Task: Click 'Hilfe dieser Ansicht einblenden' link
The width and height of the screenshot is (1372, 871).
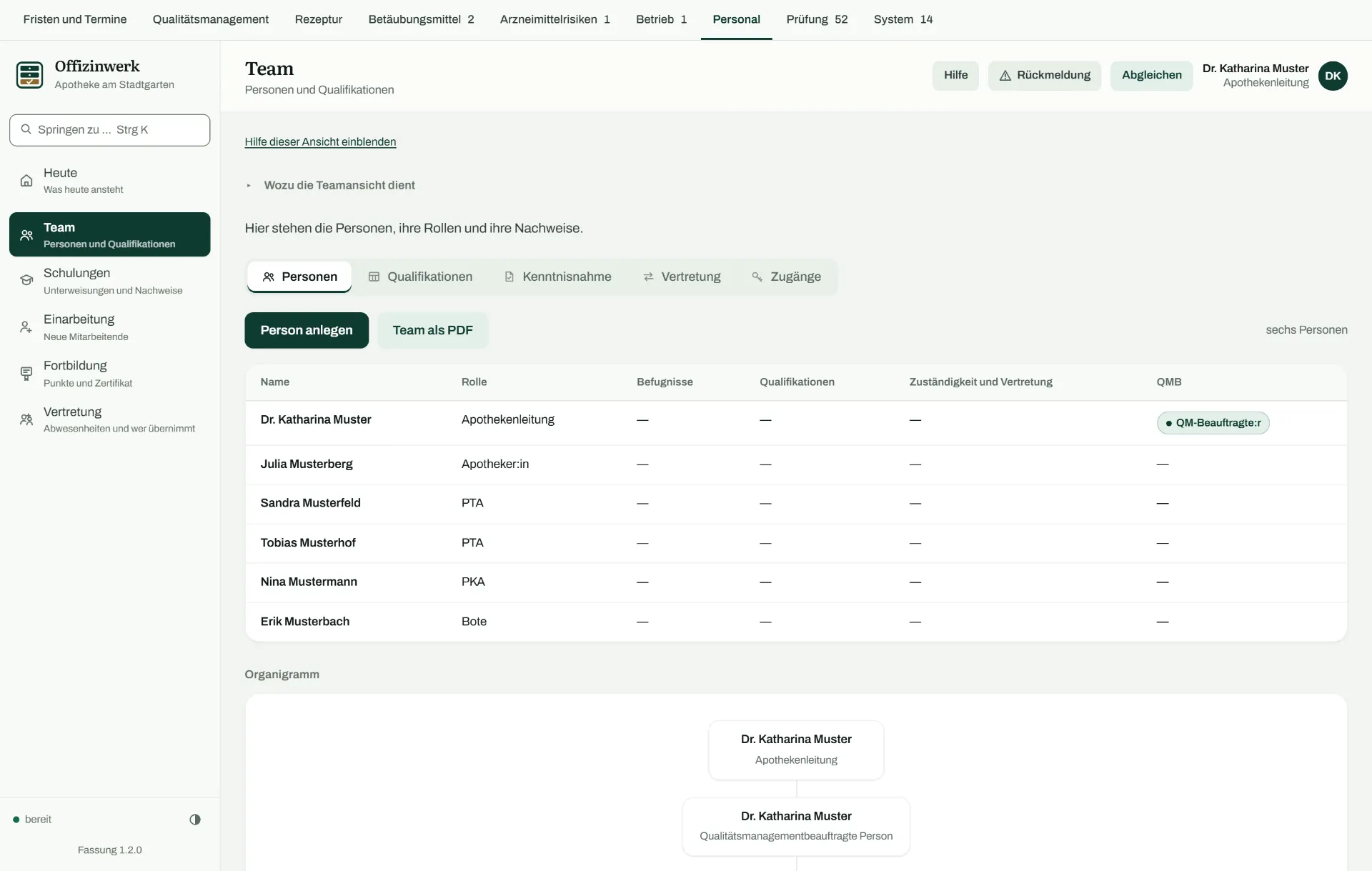Action: (x=320, y=141)
